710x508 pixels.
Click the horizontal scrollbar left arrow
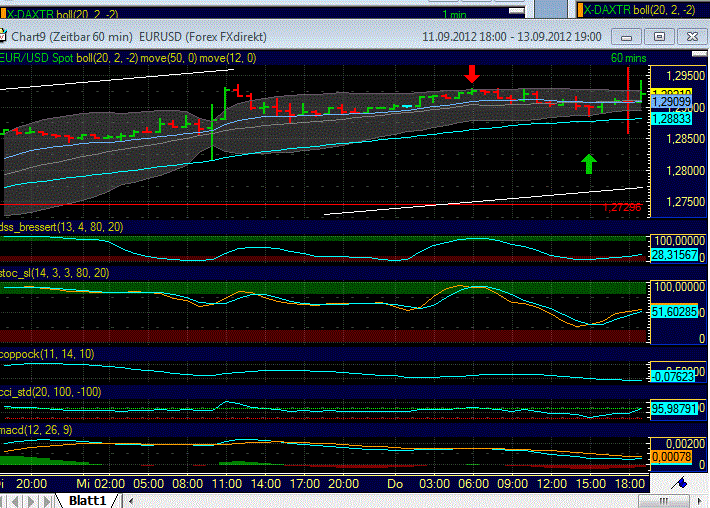pyautogui.click(x=131, y=501)
